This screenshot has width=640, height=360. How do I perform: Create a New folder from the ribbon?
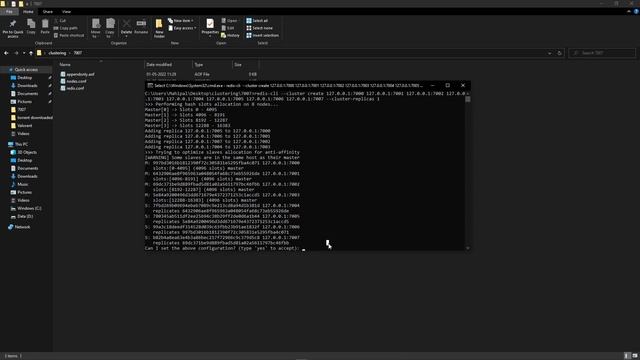159,28
